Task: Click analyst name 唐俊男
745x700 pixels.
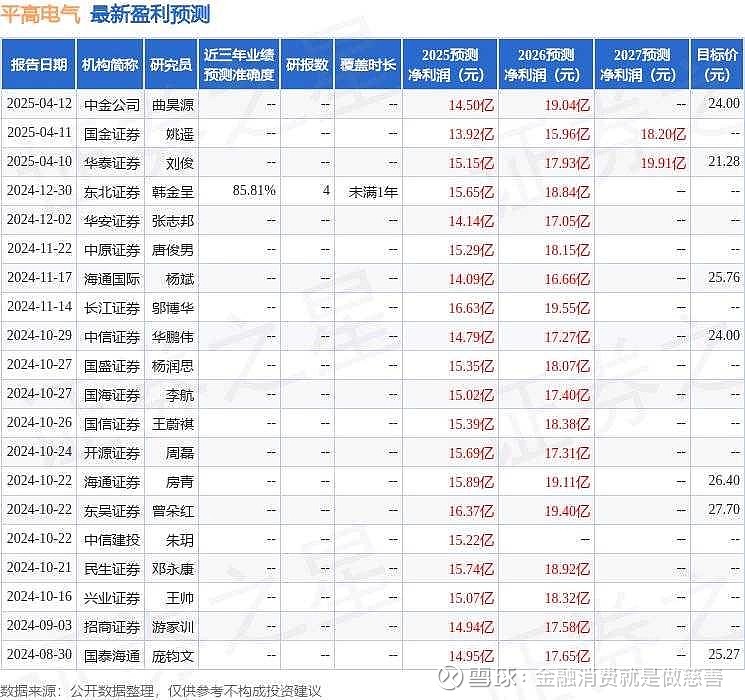Action: (x=173, y=250)
